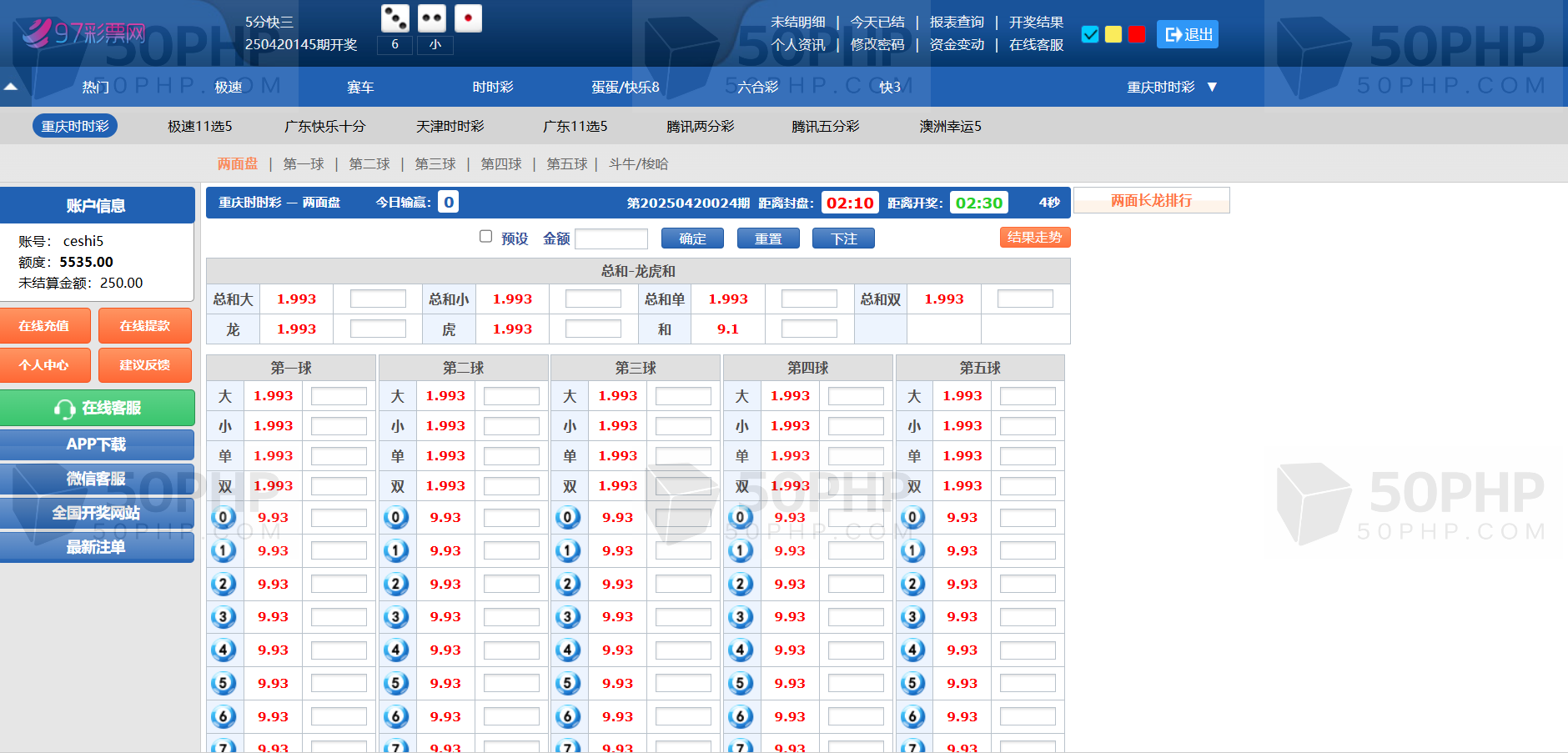Select ball 3 in 第三球 column
This screenshot has height=753, width=1568.
568,617
